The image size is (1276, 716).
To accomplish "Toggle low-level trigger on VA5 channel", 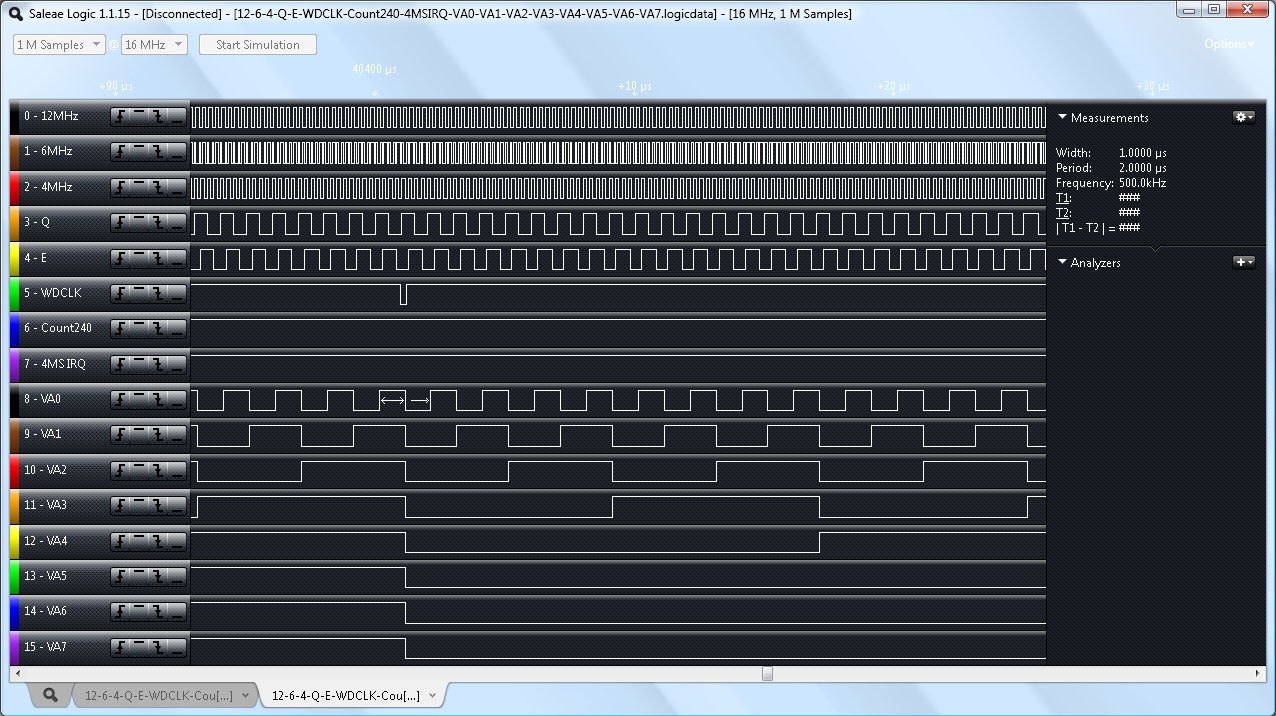I will [177, 576].
